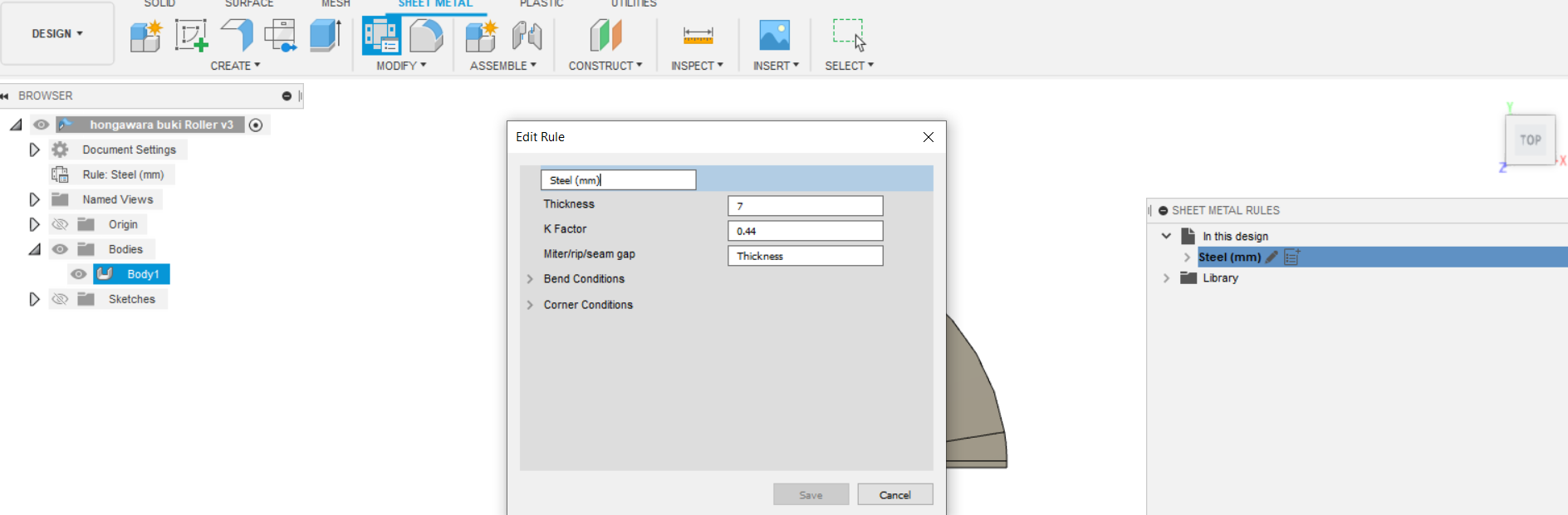
Task: Collapse the In this design node
Action: tap(1166, 236)
